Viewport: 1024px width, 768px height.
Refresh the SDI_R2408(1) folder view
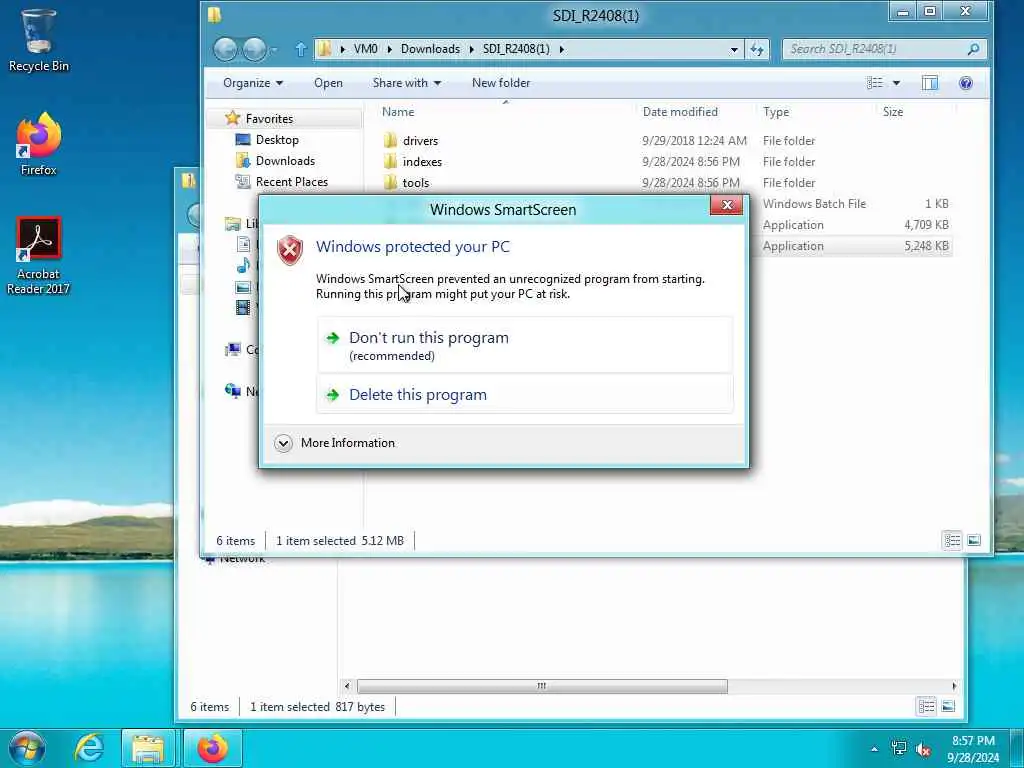click(758, 49)
